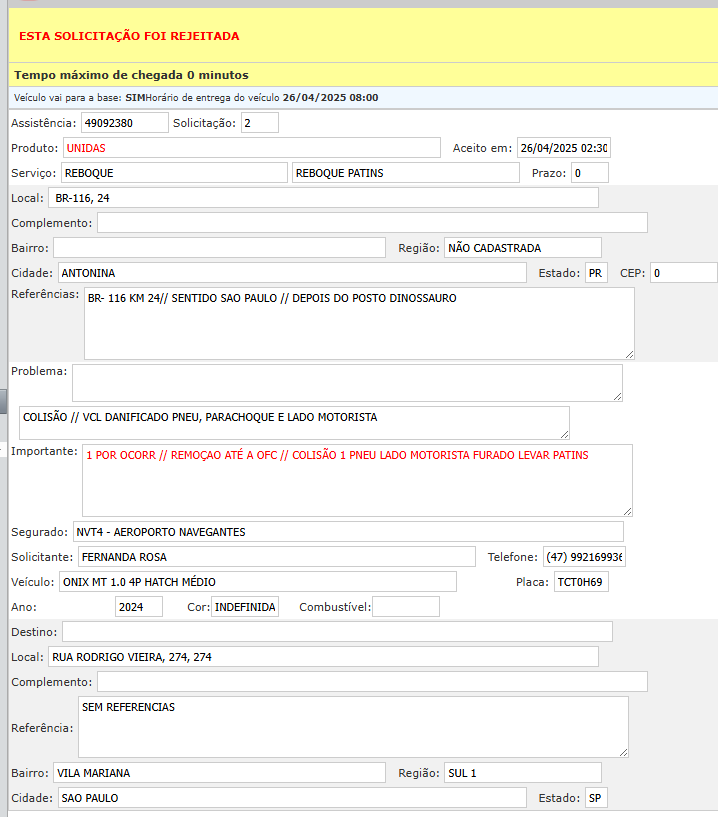The image size is (718, 817).
Task: Click the SEM REFERENCIAS text area resize handle
Action: 624,752
